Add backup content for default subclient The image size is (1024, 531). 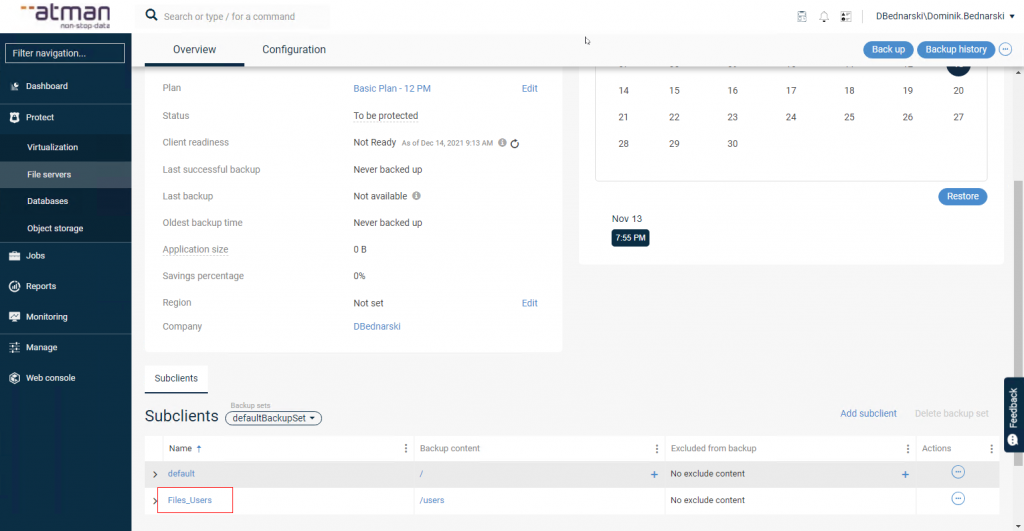click(654, 474)
